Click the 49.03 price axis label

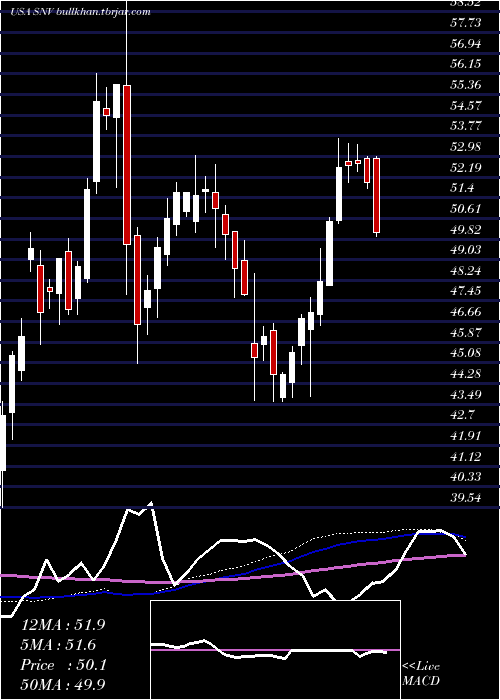pos(465,250)
